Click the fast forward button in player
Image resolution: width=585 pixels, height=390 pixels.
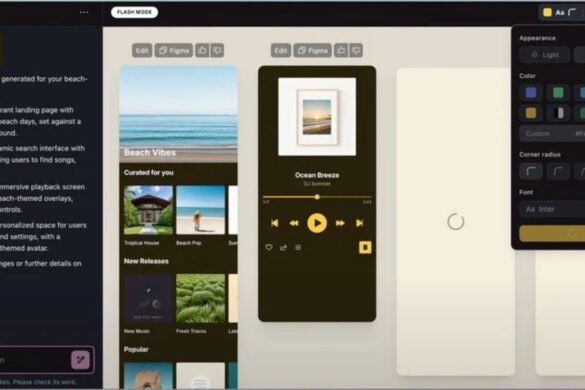[x=340, y=223]
